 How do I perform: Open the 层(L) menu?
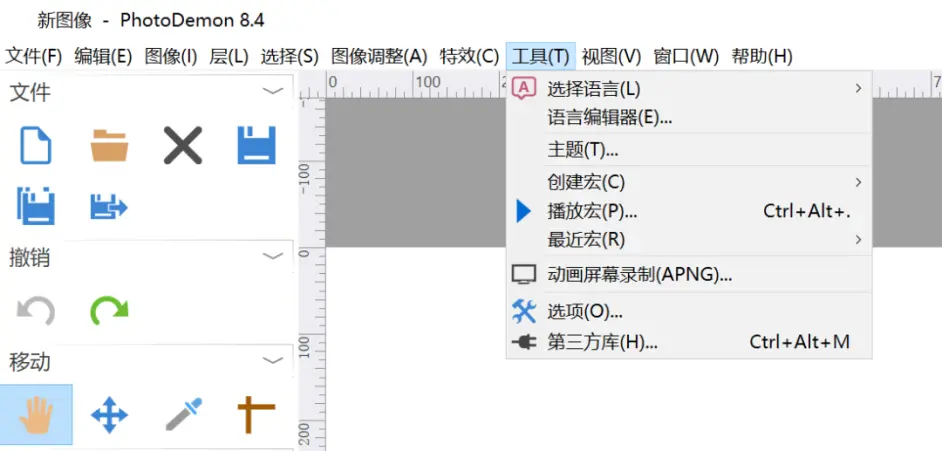tap(228, 56)
